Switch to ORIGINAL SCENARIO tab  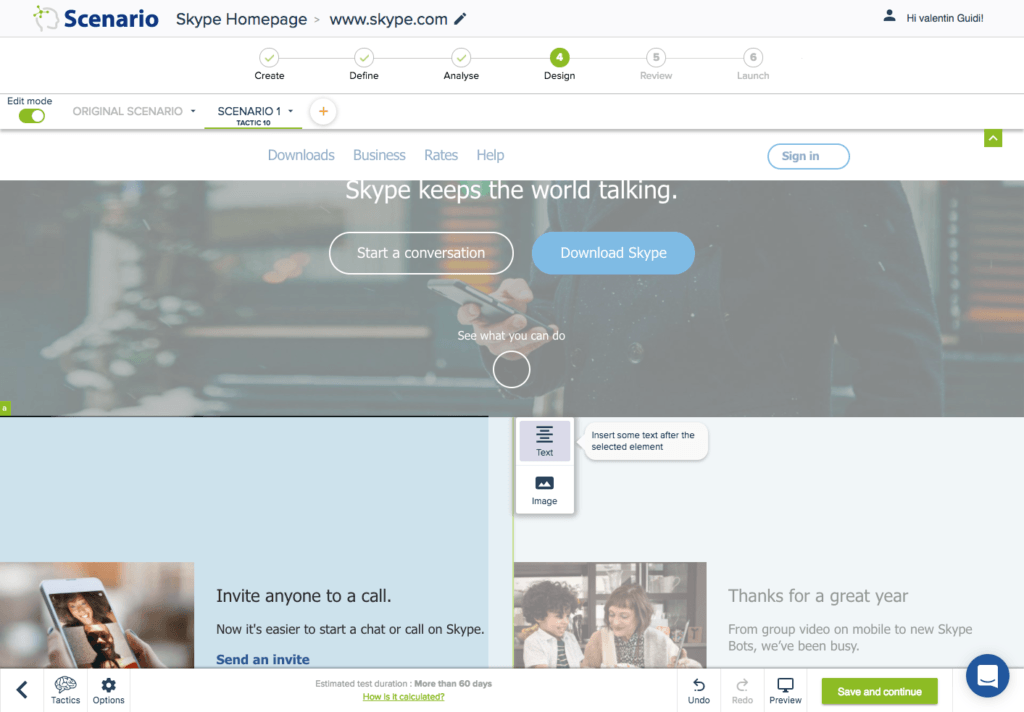(x=127, y=111)
